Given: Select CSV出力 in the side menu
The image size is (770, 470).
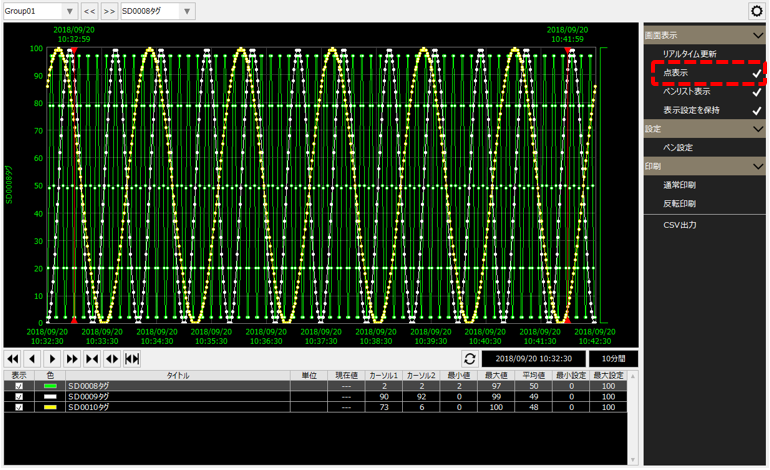Looking at the screenshot, I should pyautogui.click(x=679, y=225).
